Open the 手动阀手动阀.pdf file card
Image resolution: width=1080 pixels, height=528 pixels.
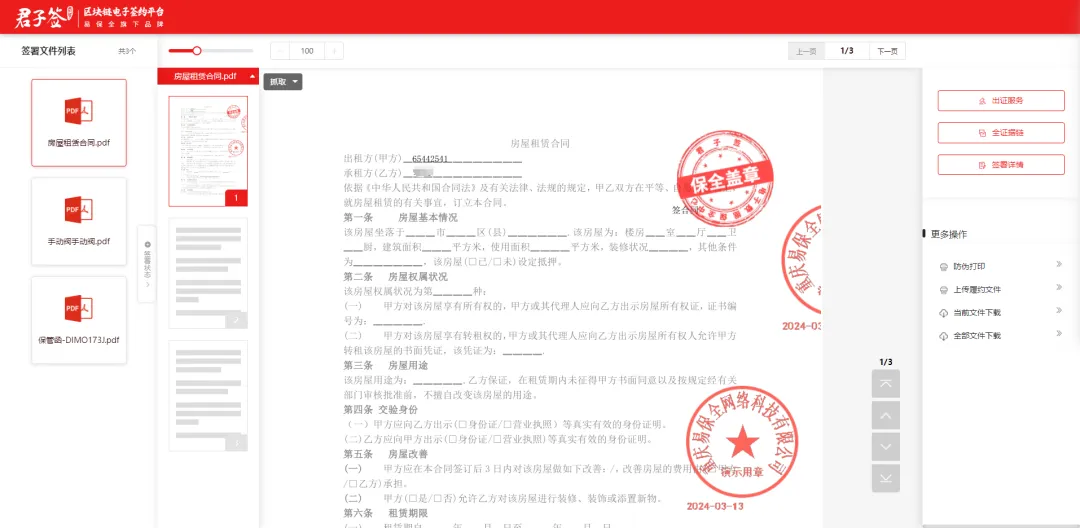pos(79,221)
